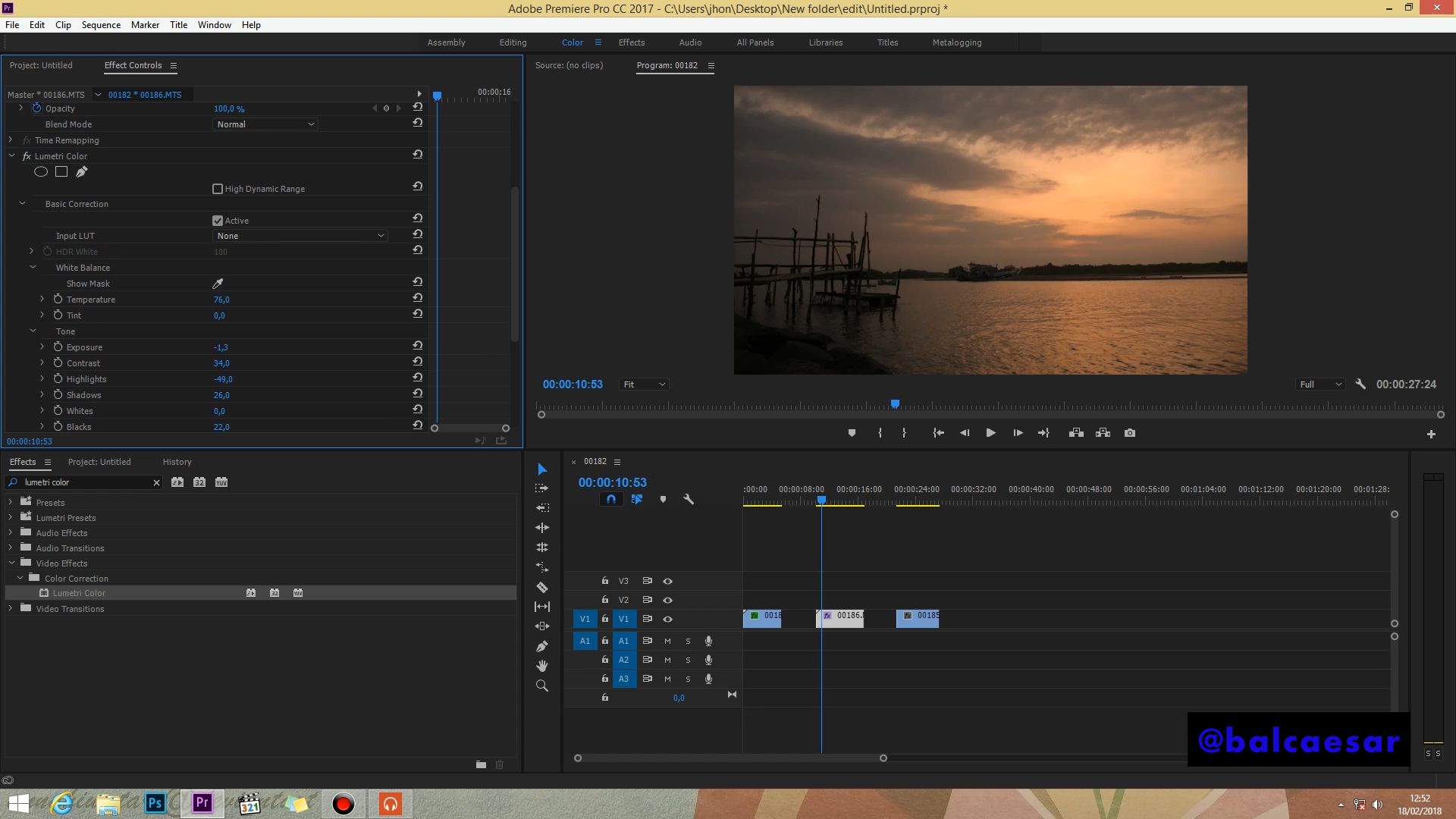Open timeline display settings wrench
The width and height of the screenshot is (1456, 819).
coord(689,500)
